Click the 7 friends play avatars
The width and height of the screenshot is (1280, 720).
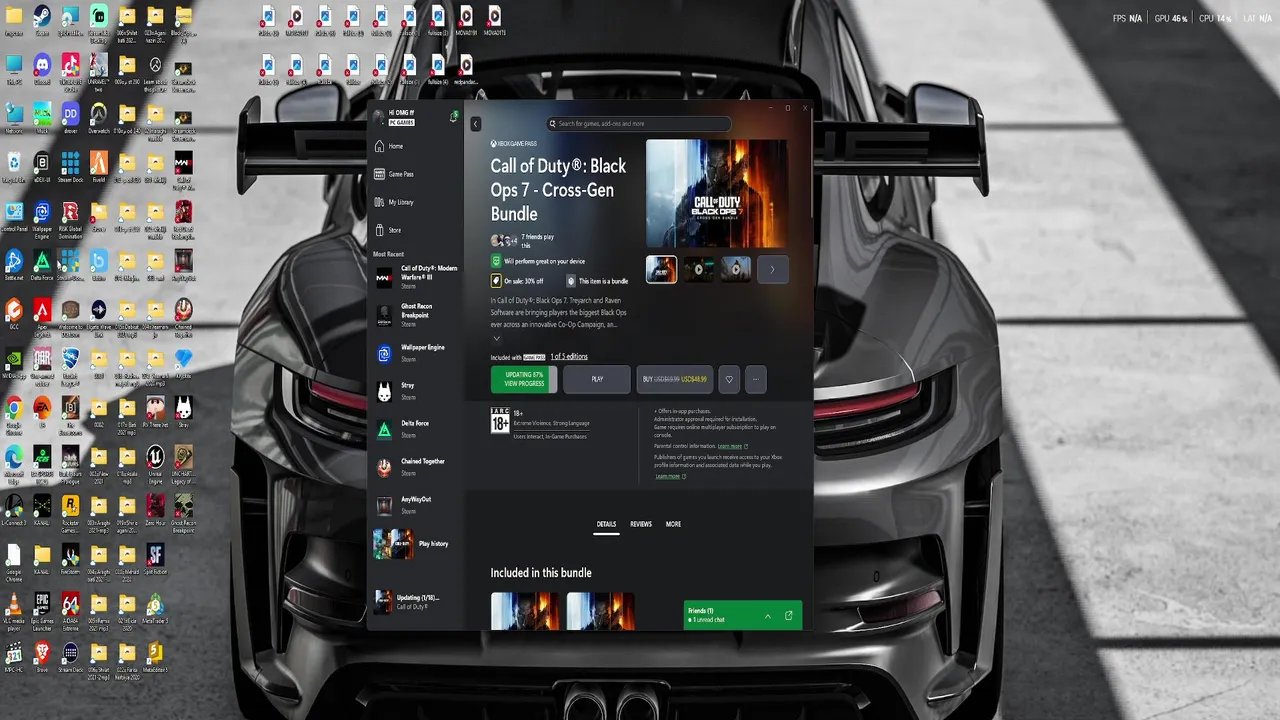pyautogui.click(x=504, y=241)
